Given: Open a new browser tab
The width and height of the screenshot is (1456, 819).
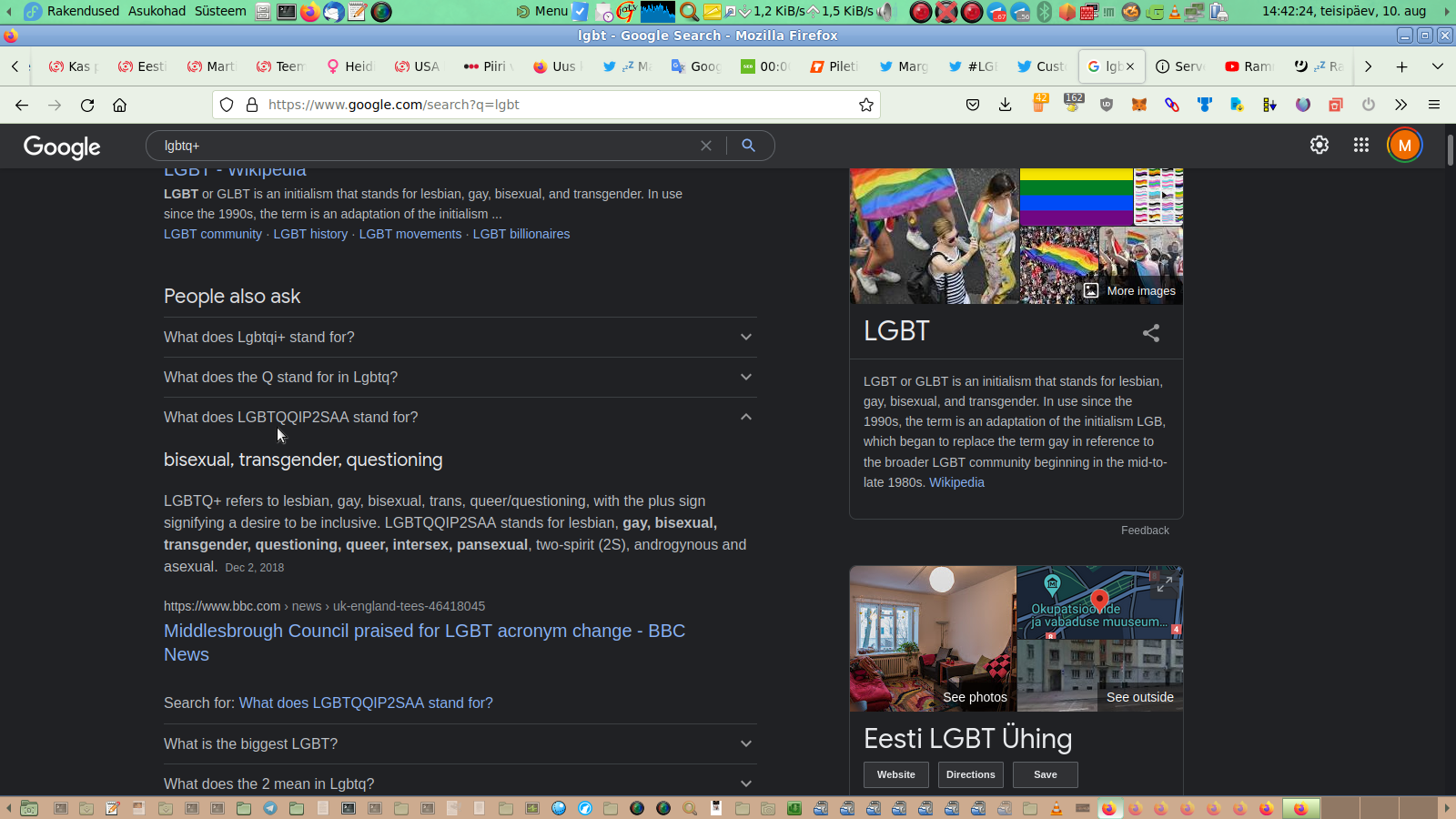Looking at the screenshot, I should click(x=1402, y=66).
